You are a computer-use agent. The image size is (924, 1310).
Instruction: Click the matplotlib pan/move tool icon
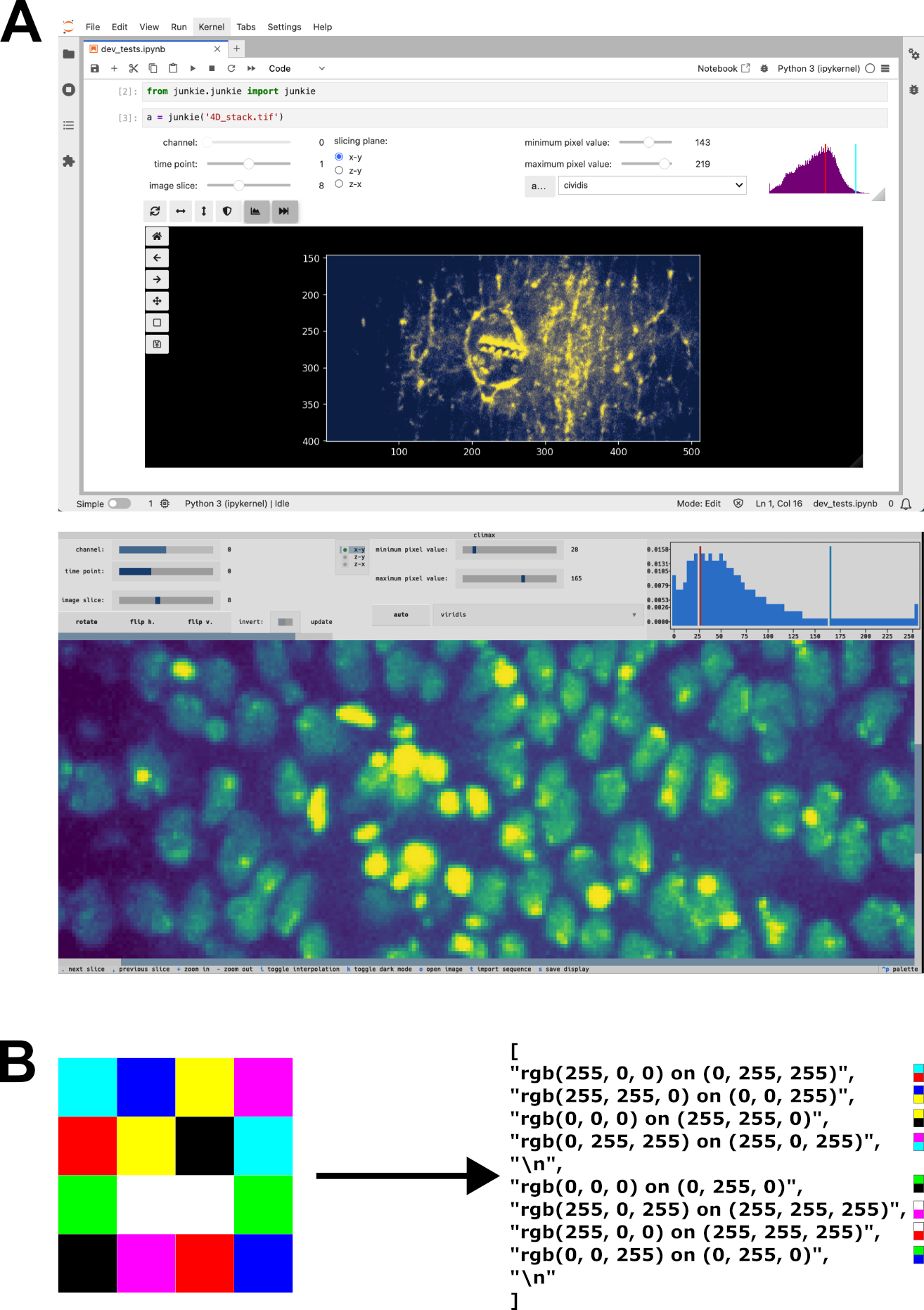coord(157,301)
